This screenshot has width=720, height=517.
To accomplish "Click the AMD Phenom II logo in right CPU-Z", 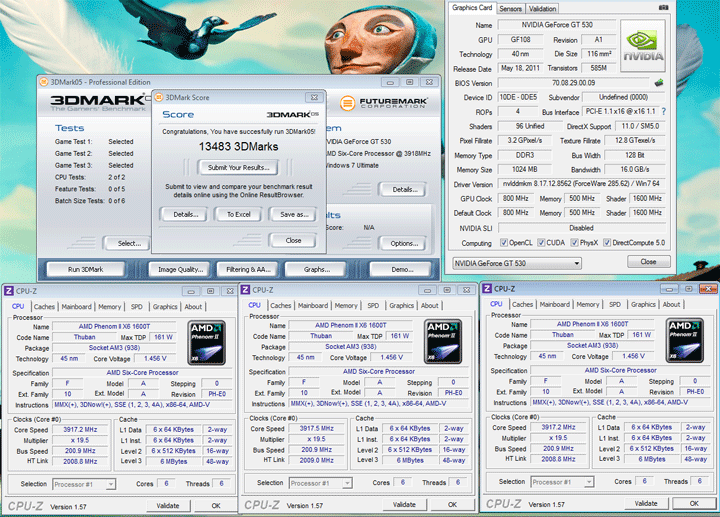I will tap(685, 340).
